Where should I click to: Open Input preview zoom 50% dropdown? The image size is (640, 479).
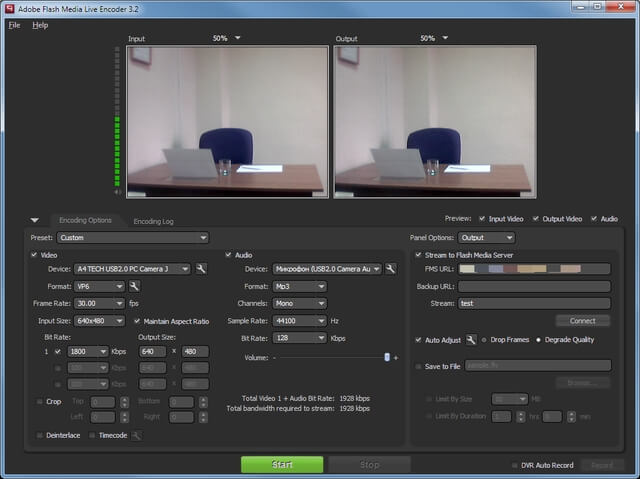[x=227, y=38]
